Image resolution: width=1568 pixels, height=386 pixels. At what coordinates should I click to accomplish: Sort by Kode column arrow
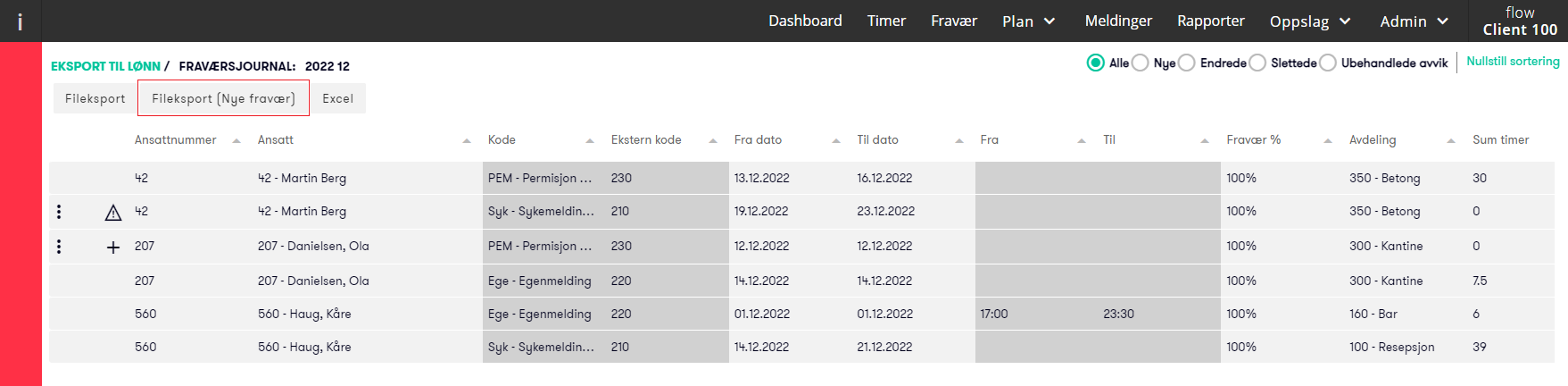[590, 141]
